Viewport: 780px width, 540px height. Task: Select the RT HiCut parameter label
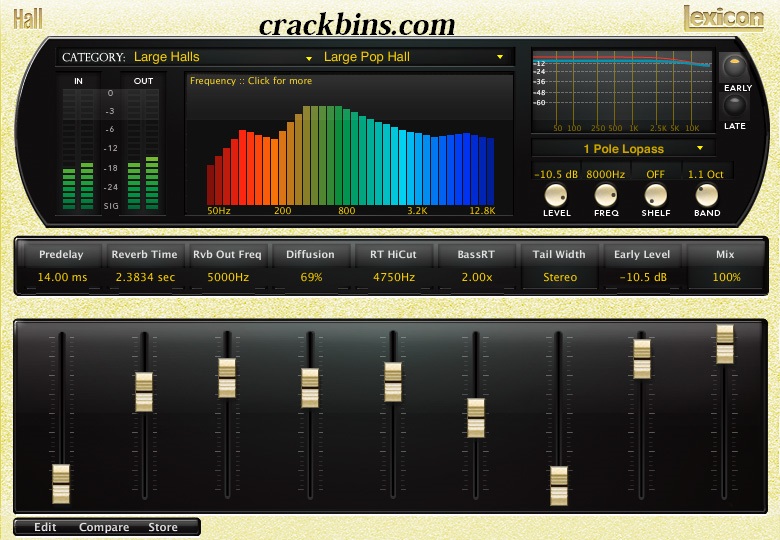tap(393, 255)
